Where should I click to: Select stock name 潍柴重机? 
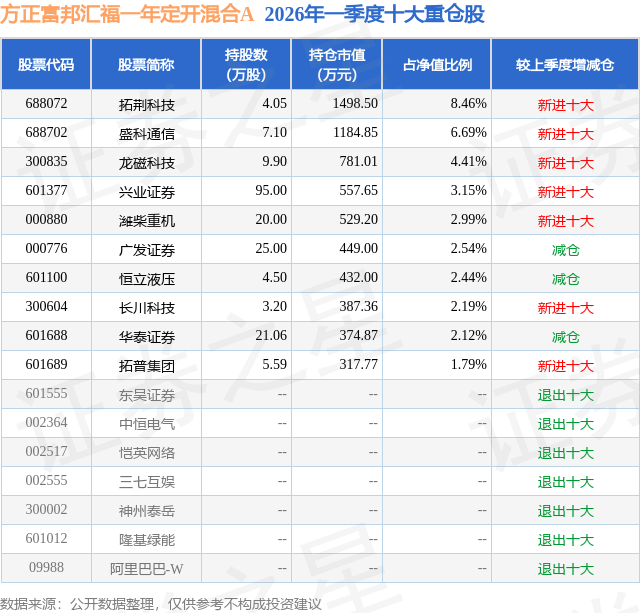point(147,221)
